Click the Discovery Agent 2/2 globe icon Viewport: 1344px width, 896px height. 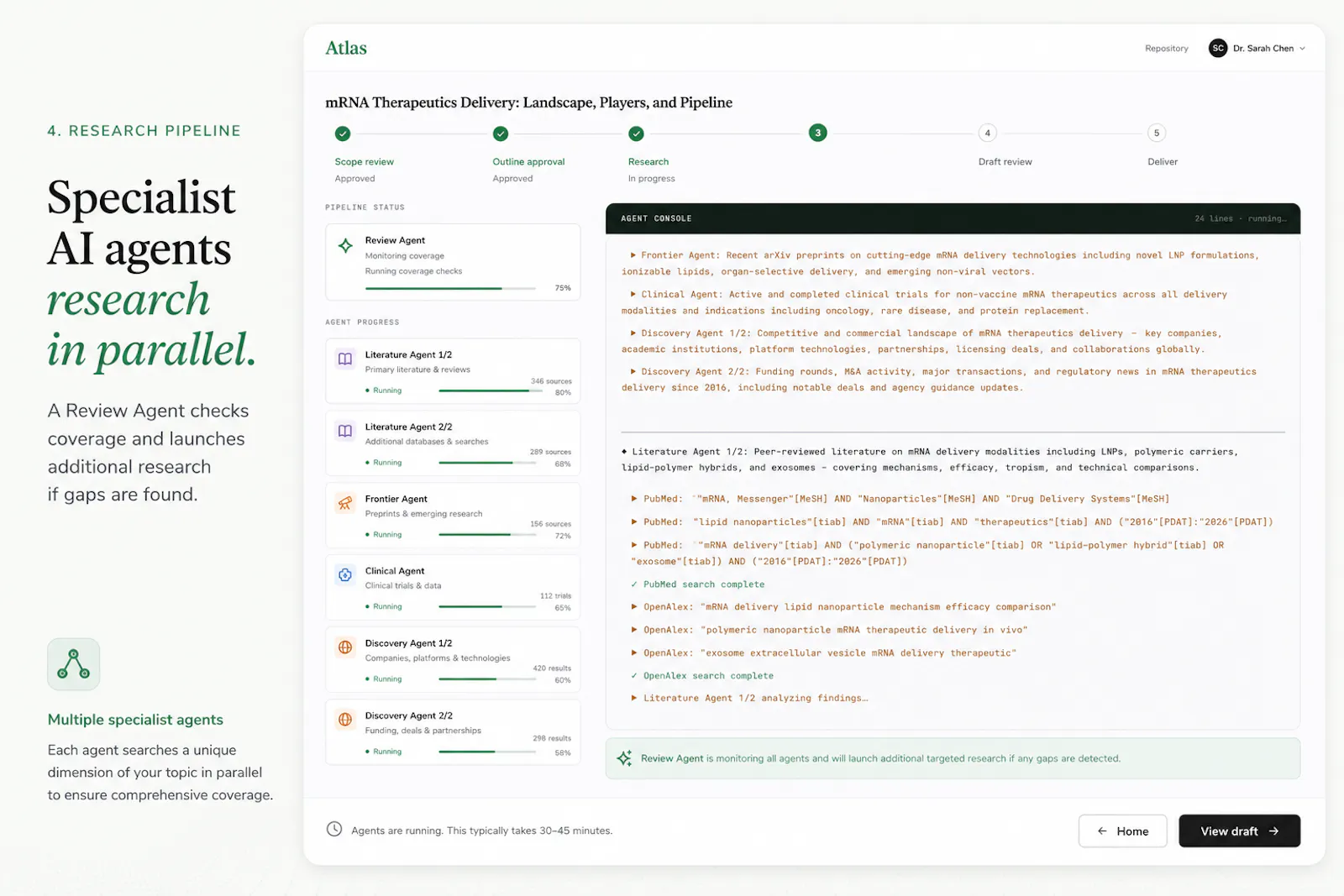pyautogui.click(x=345, y=720)
